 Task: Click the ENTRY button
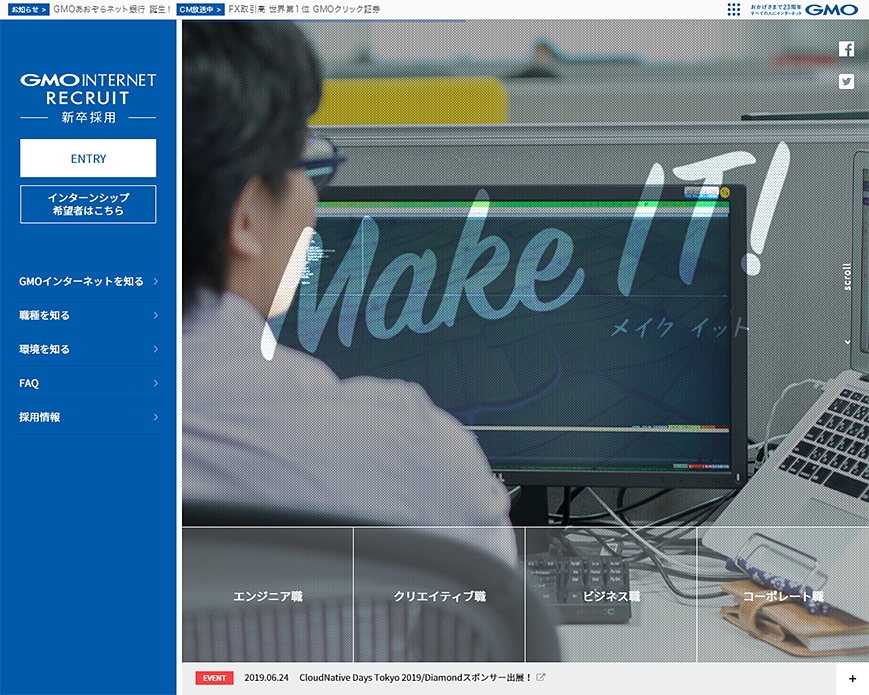[87, 158]
